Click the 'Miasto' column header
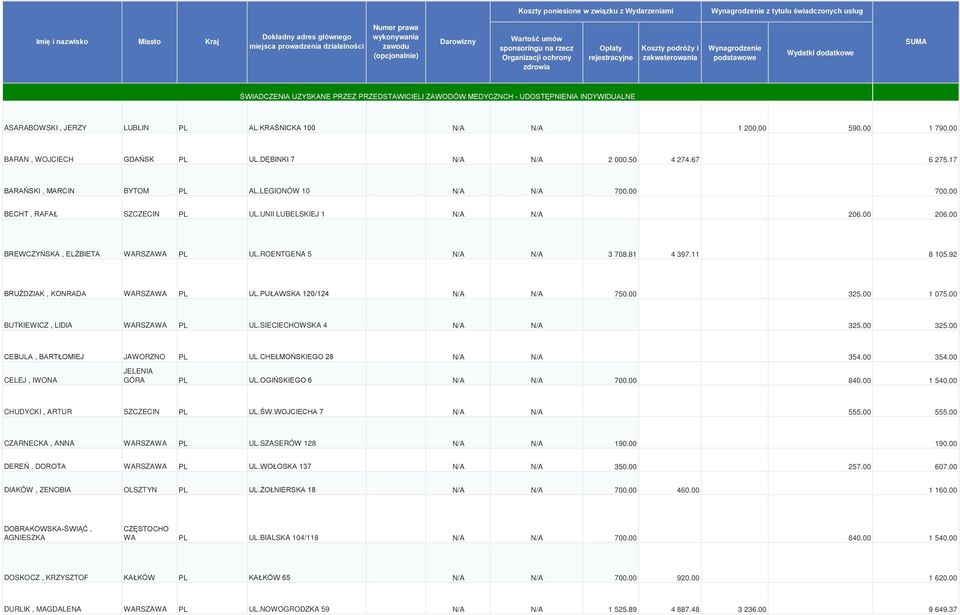The height and width of the screenshot is (615, 960). point(149,42)
